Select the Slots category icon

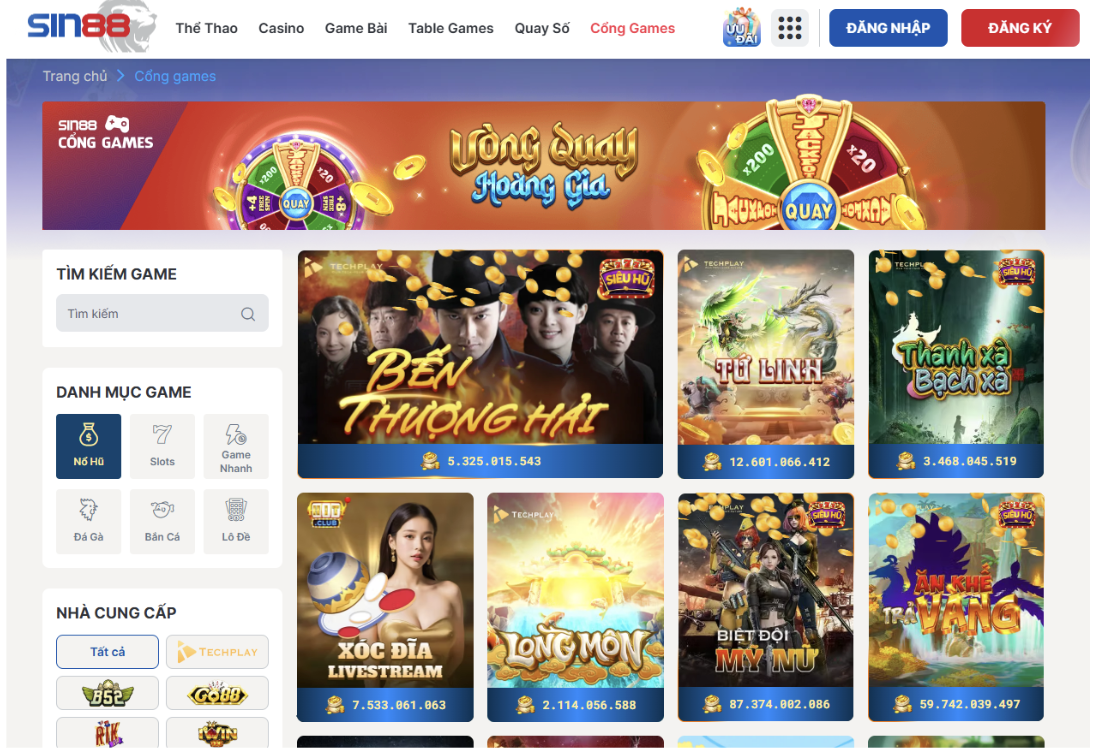click(x=163, y=446)
